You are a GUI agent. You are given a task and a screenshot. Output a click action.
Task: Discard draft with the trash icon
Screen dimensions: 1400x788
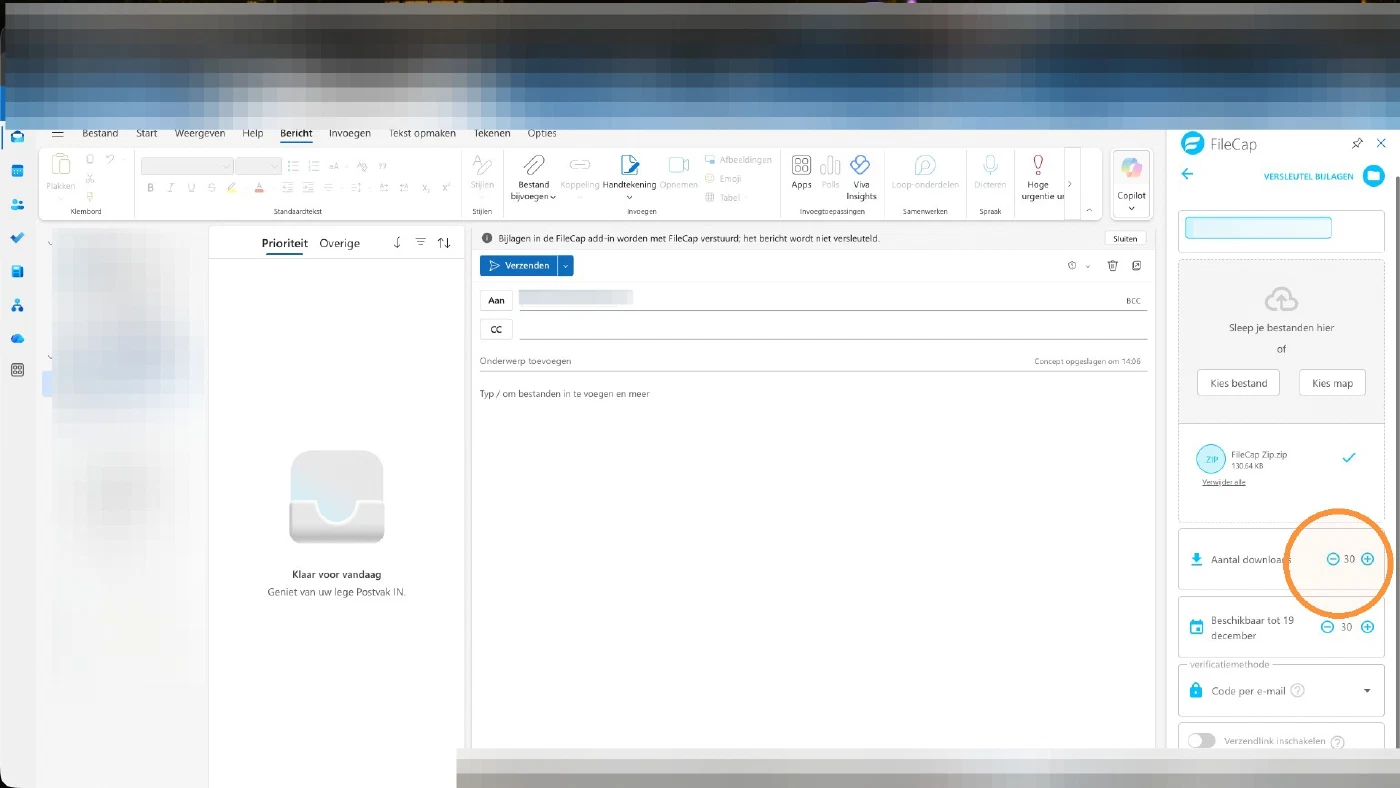[1112, 265]
